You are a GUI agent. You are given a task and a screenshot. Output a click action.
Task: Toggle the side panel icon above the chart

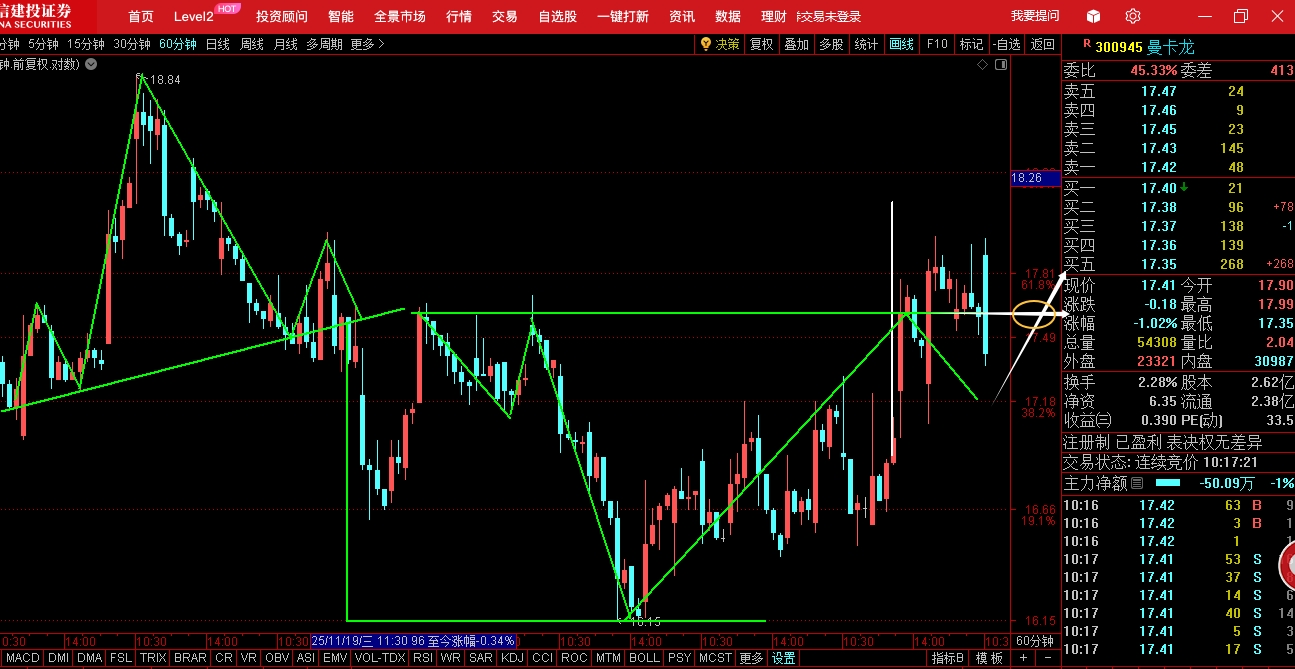pos(1001,64)
